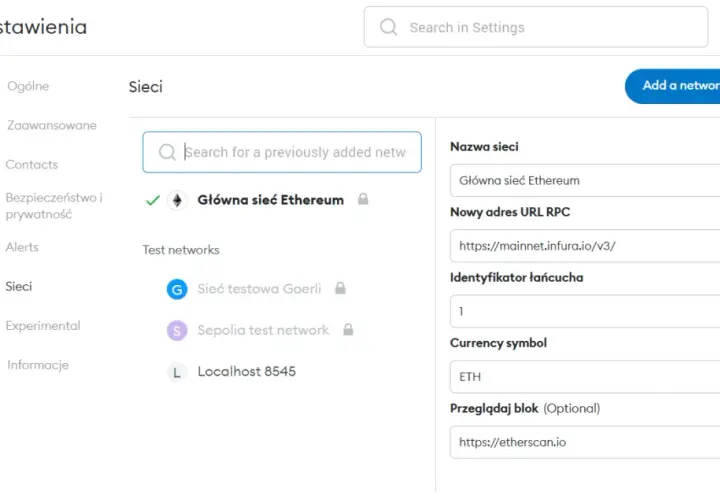The width and height of the screenshot is (720, 500).
Task: Click the Nowy adres URL RPC field
Action: (585, 246)
